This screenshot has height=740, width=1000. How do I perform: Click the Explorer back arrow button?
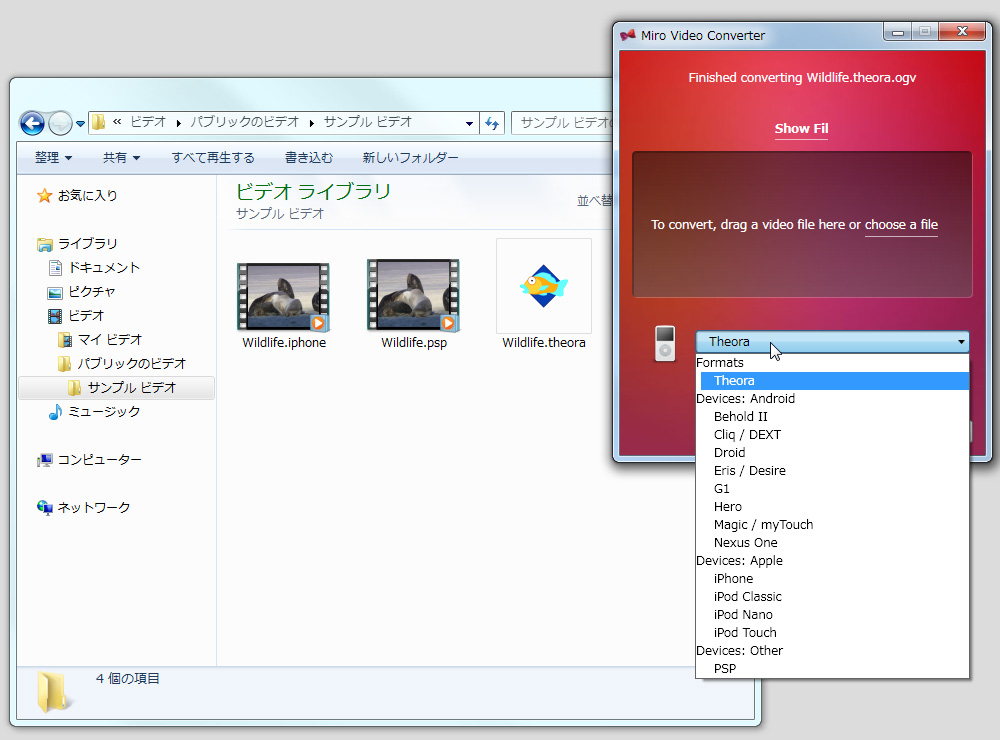(x=33, y=122)
